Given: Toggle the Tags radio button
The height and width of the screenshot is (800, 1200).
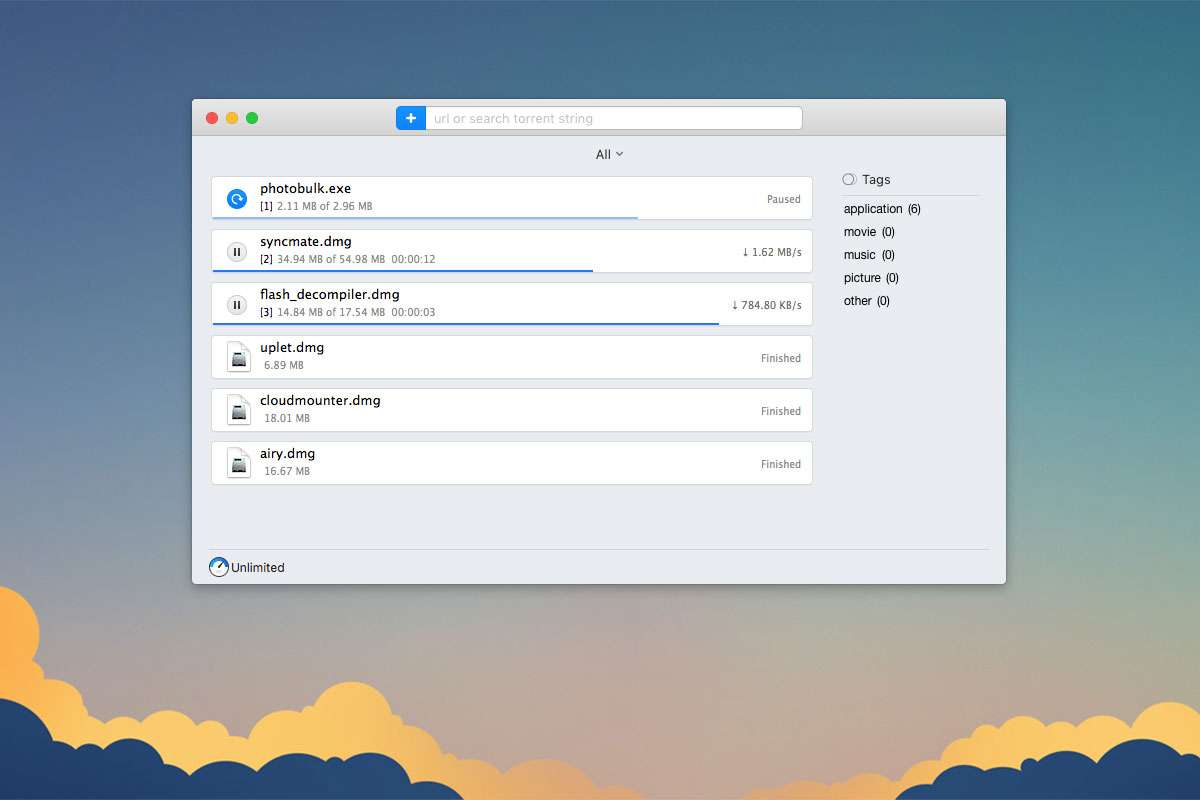Looking at the screenshot, I should 849,180.
